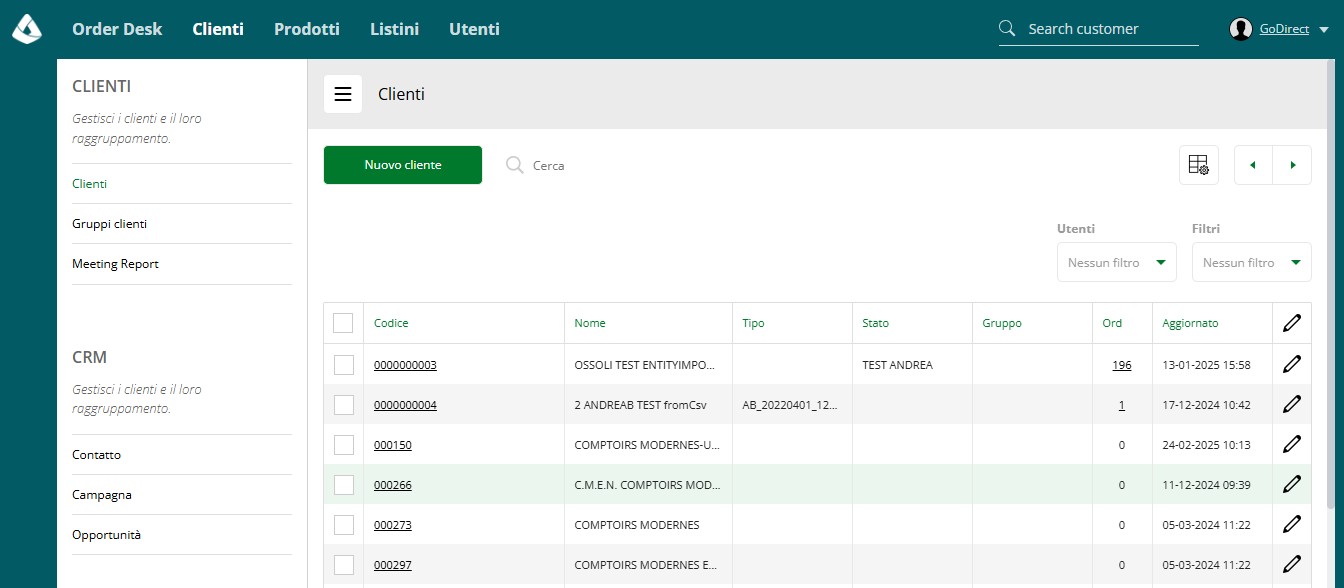Toggle the select-all checkbox in header

[343, 323]
